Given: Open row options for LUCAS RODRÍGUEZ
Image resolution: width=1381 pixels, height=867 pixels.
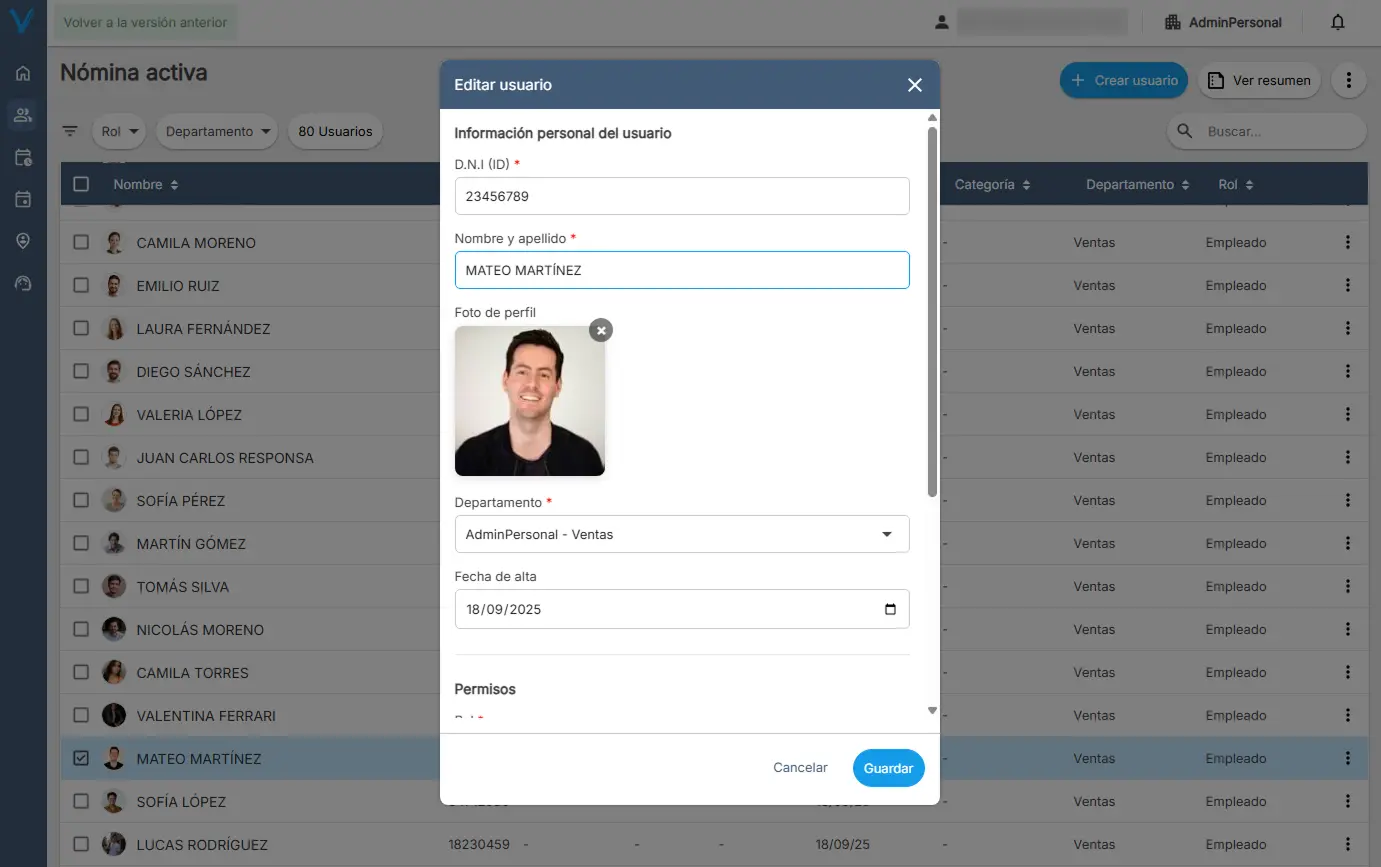Looking at the screenshot, I should 1348,844.
